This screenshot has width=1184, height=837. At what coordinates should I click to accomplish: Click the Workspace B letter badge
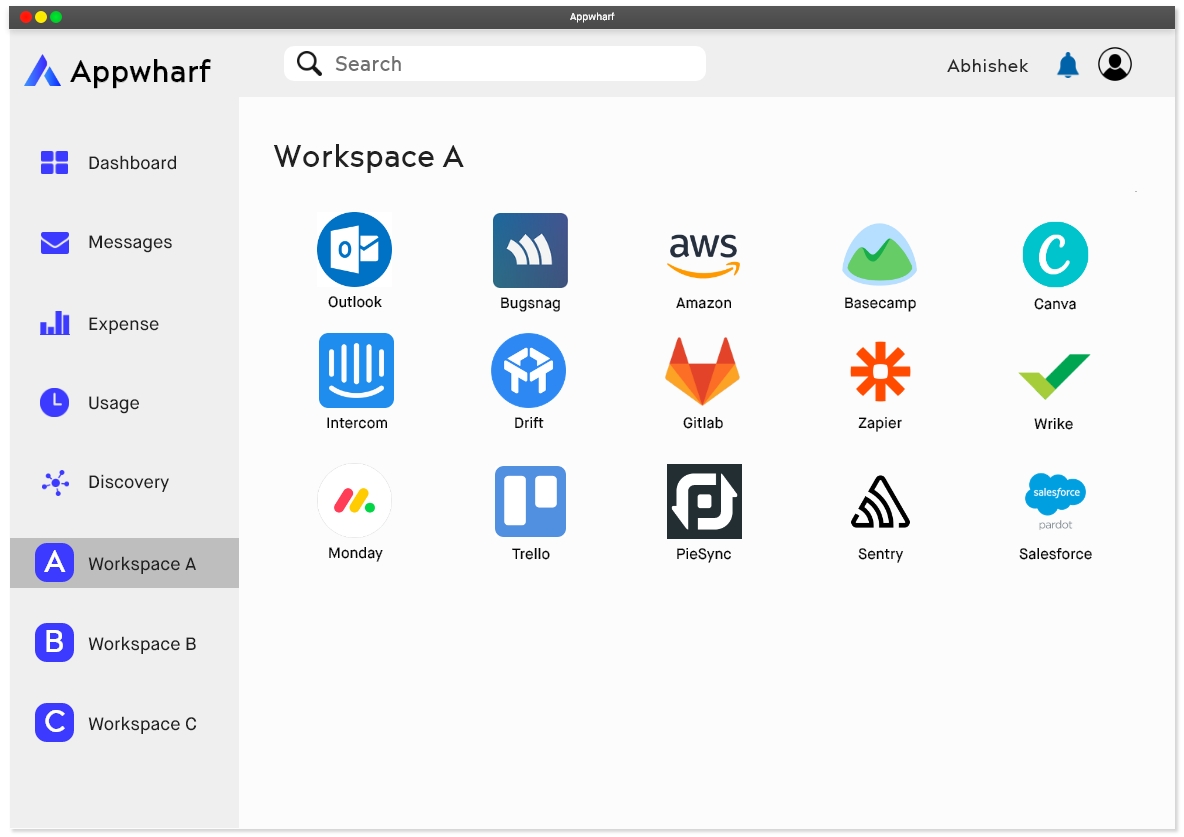(54, 643)
